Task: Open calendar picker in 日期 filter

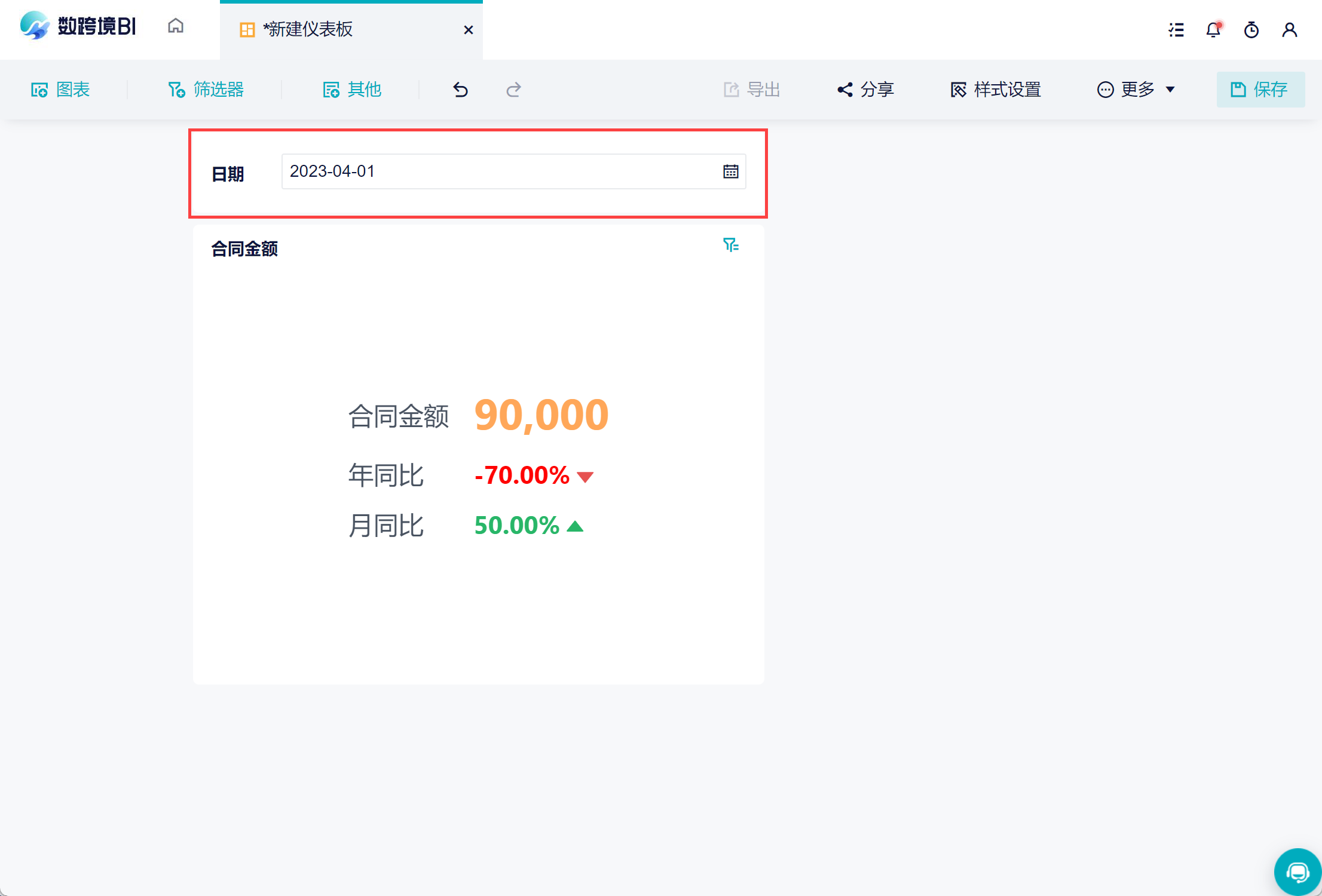Action: (730, 171)
